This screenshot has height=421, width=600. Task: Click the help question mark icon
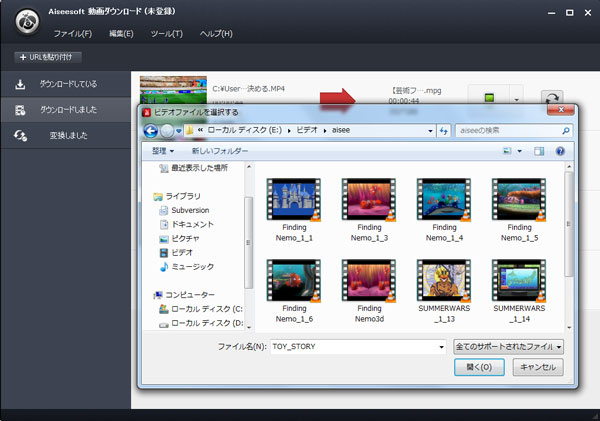pyautogui.click(x=559, y=151)
